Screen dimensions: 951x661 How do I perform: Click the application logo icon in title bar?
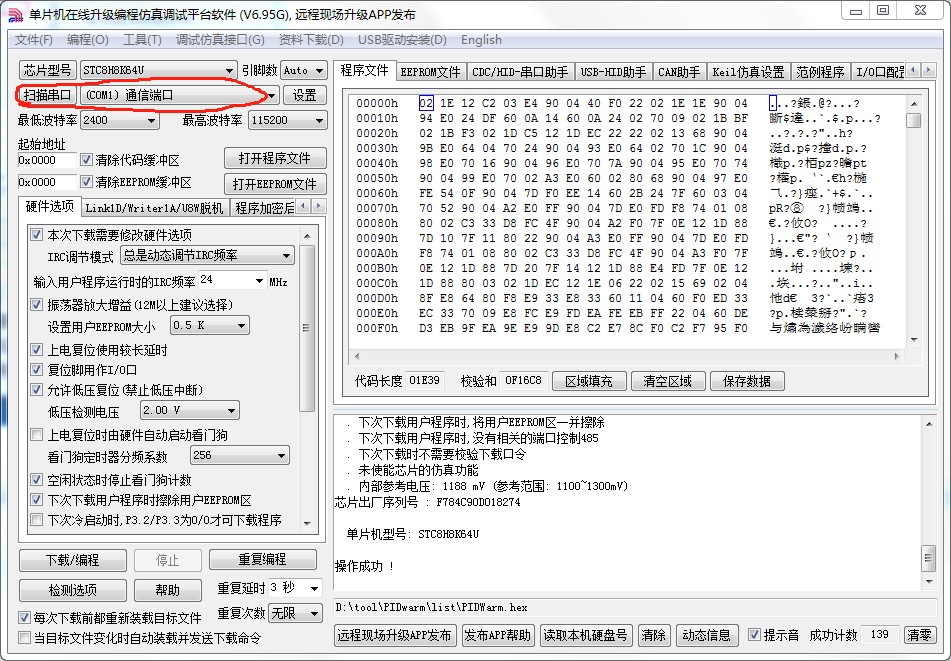pos(15,14)
